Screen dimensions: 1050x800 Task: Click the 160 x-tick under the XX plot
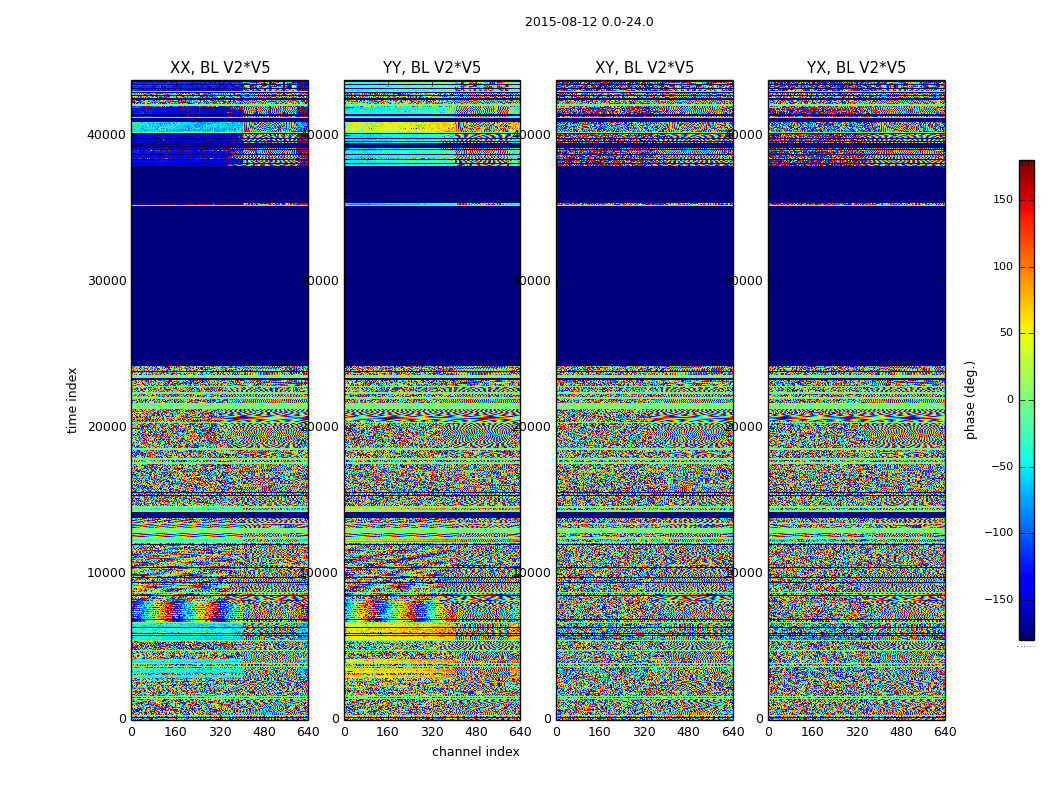click(x=175, y=732)
